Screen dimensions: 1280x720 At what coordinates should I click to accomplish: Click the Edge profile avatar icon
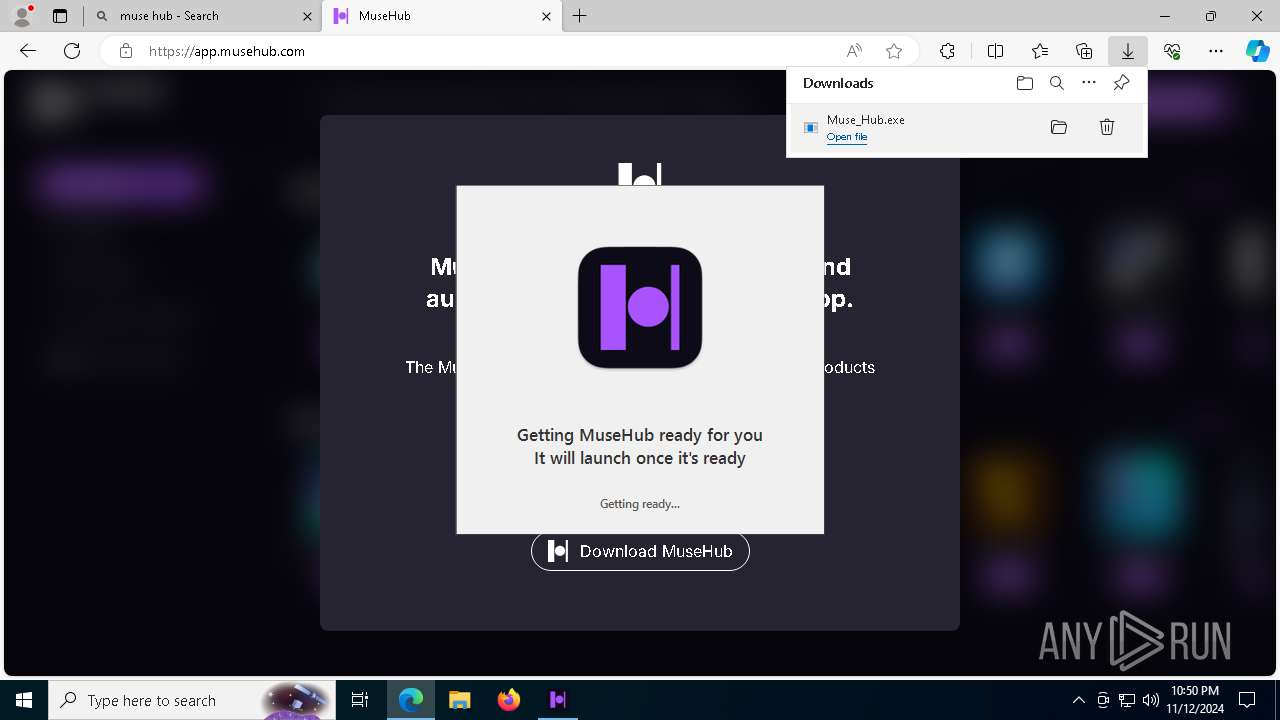(x=22, y=16)
